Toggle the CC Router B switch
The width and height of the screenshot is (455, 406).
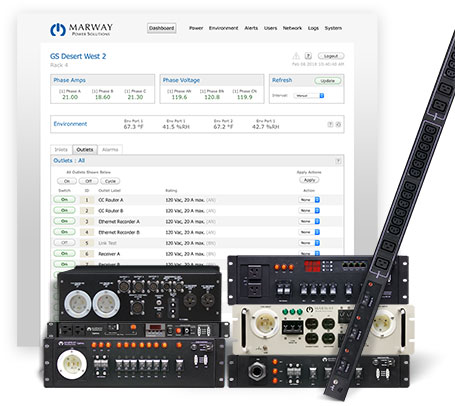click(64, 210)
